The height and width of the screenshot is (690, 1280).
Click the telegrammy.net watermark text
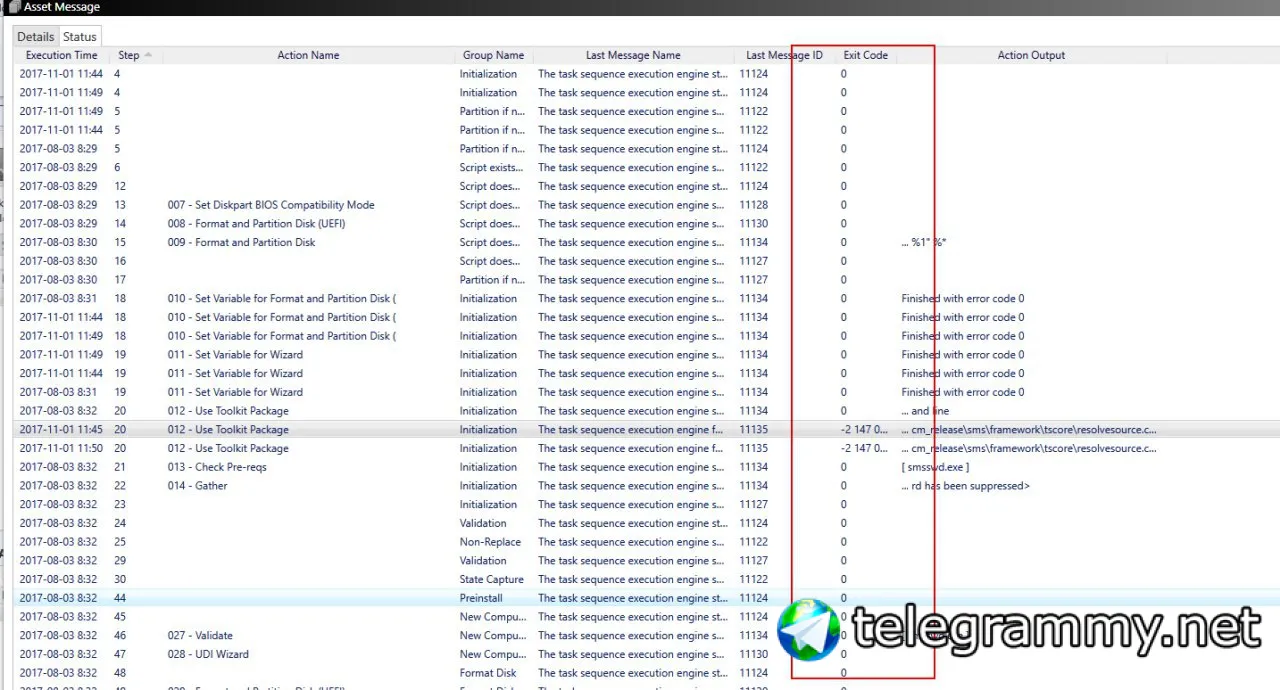pyautogui.click(x=1056, y=629)
